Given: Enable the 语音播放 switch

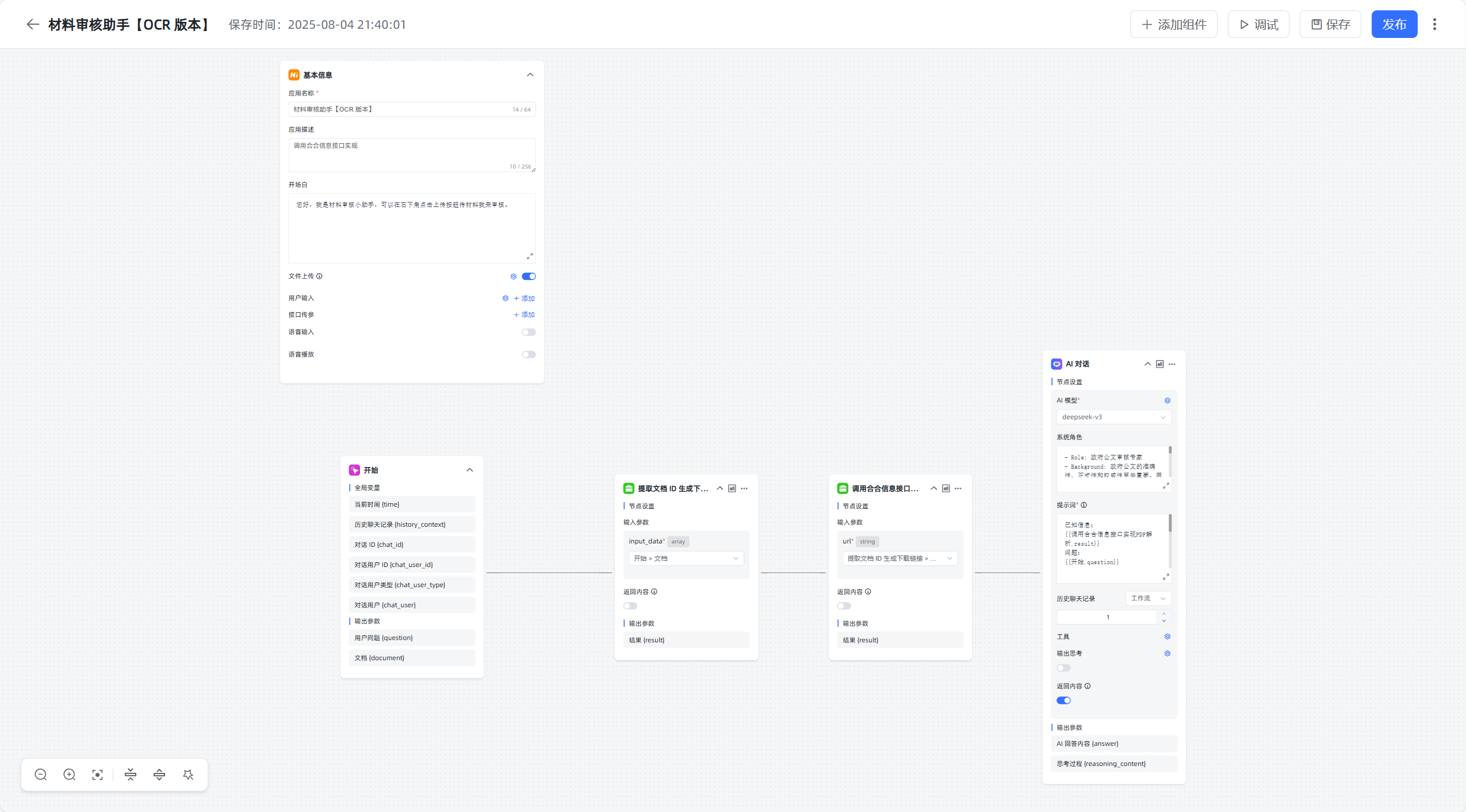Looking at the screenshot, I should 529,355.
